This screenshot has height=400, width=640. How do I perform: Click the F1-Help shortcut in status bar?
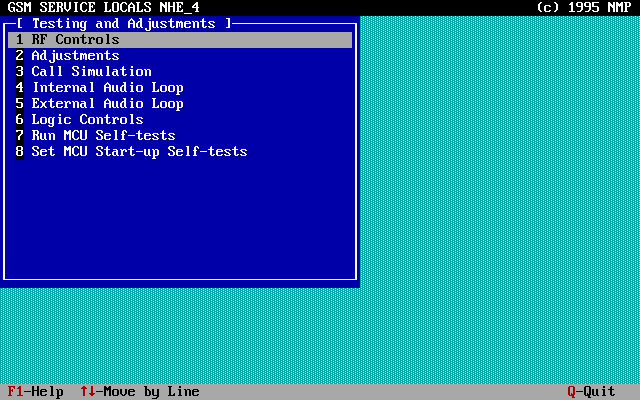35,392
